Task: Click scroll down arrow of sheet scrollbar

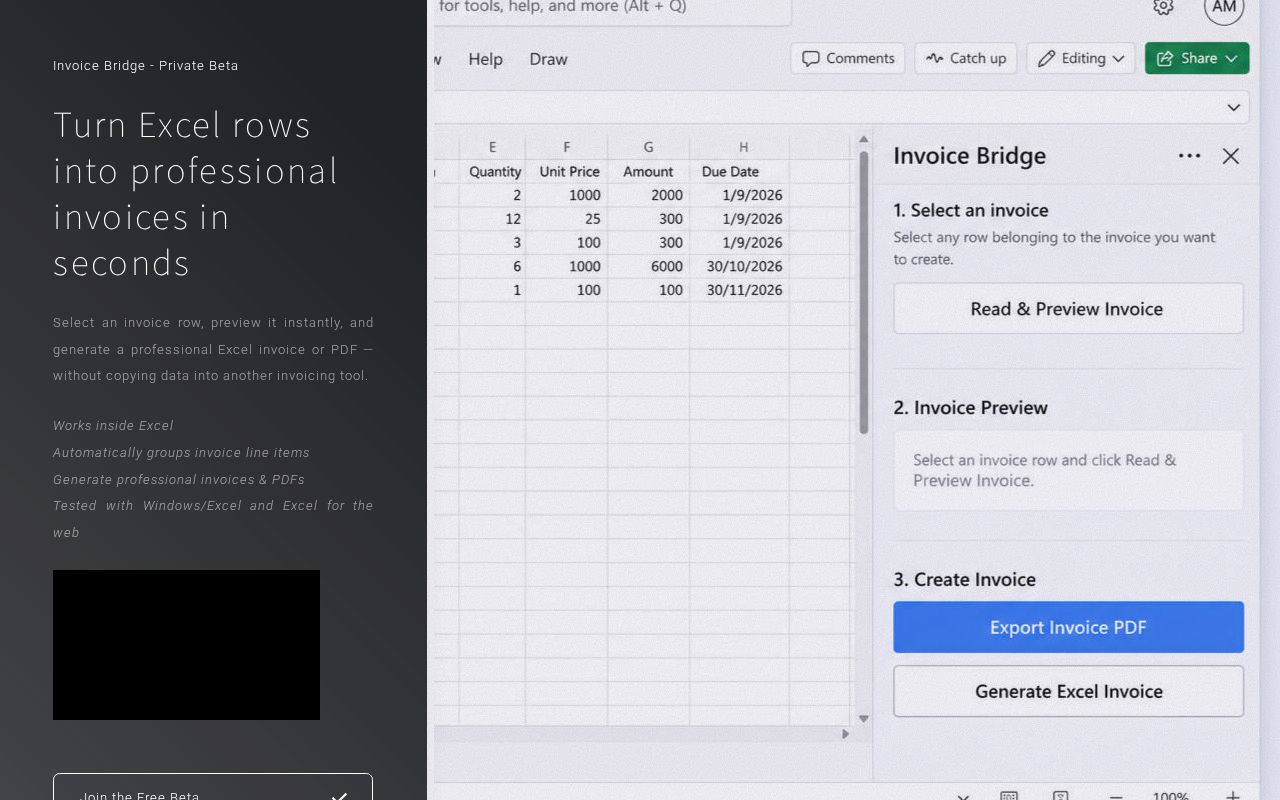Action: 863,718
